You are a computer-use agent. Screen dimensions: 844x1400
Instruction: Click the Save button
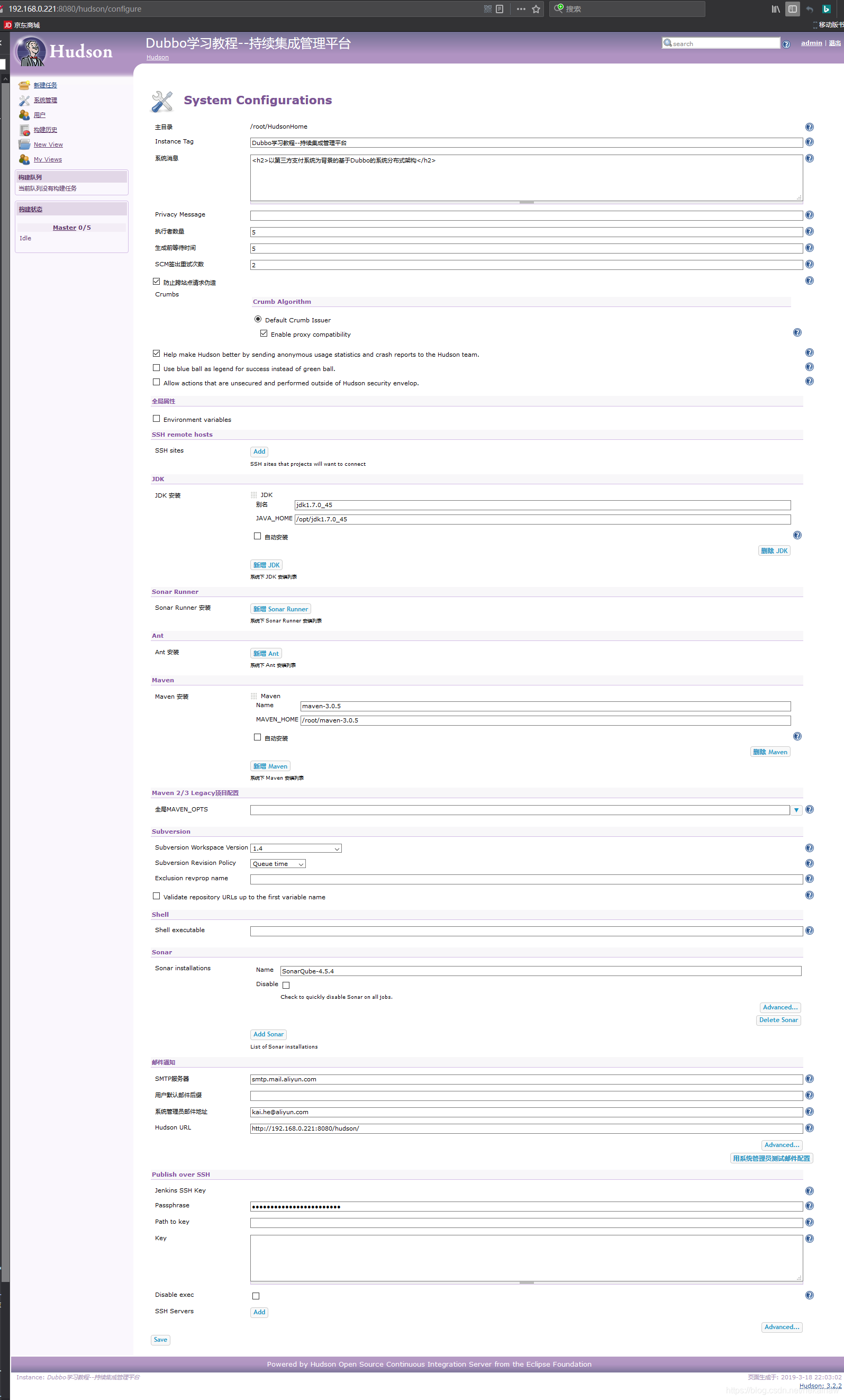point(161,1340)
